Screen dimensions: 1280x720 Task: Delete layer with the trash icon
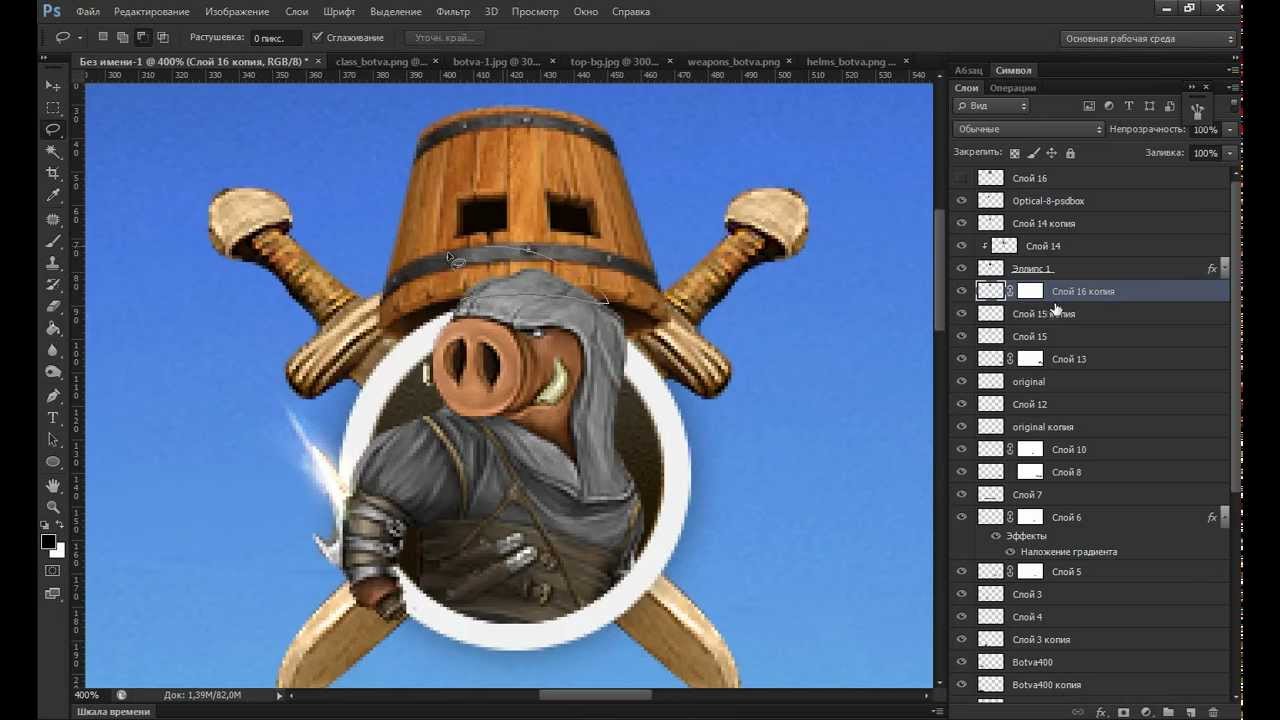pyautogui.click(x=1214, y=712)
